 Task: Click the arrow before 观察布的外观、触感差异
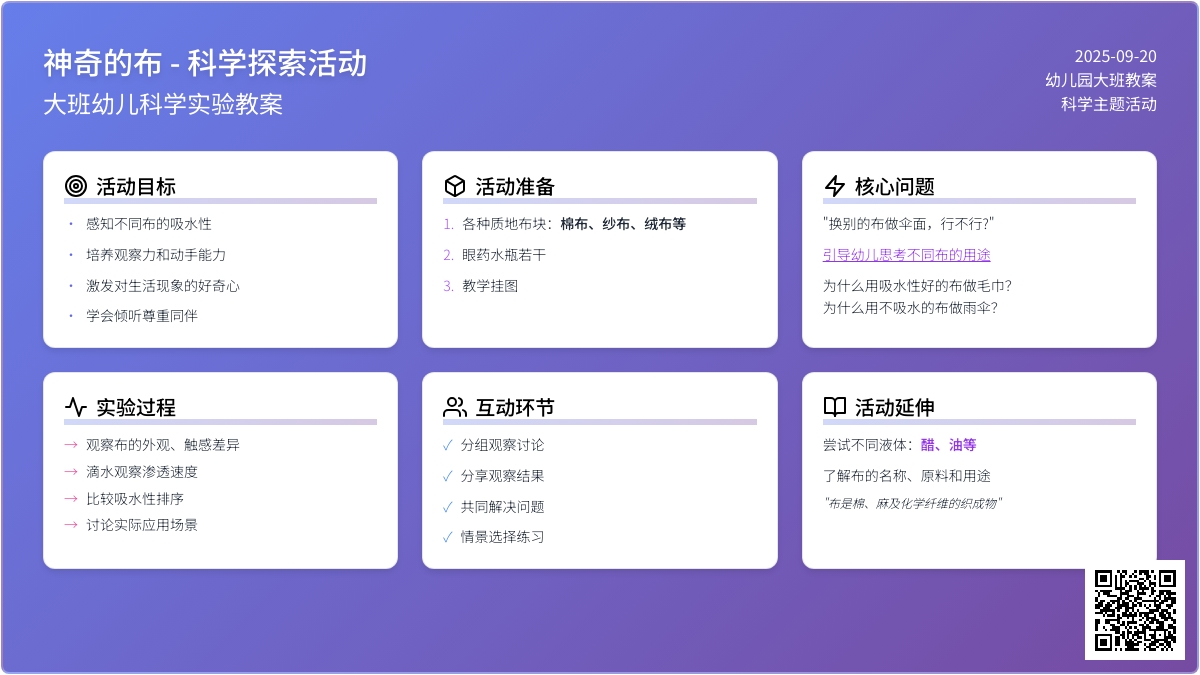point(71,445)
